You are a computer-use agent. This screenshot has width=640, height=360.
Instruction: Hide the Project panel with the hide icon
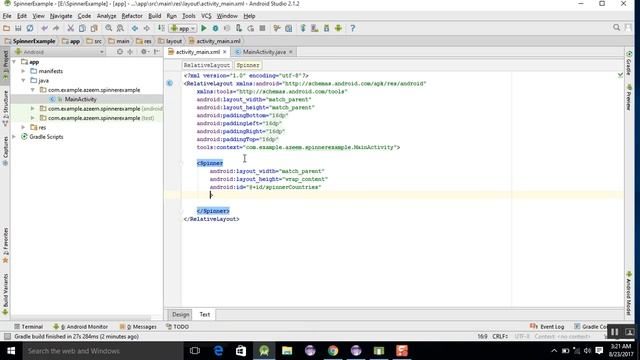click(x=157, y=52)
